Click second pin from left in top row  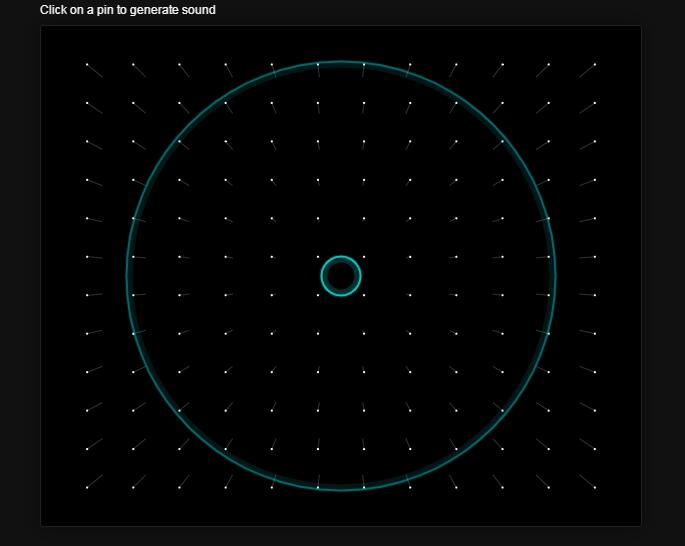(x=133, y=65)
